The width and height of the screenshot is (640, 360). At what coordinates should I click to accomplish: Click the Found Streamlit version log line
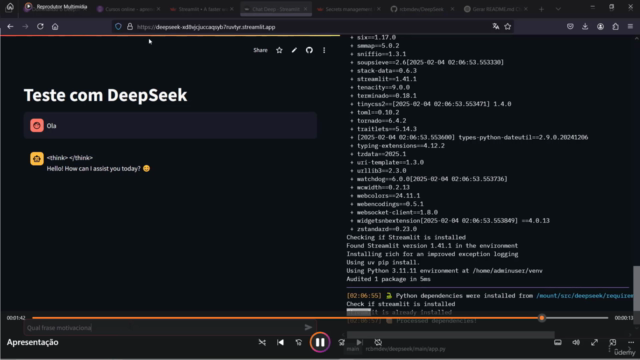432,246
